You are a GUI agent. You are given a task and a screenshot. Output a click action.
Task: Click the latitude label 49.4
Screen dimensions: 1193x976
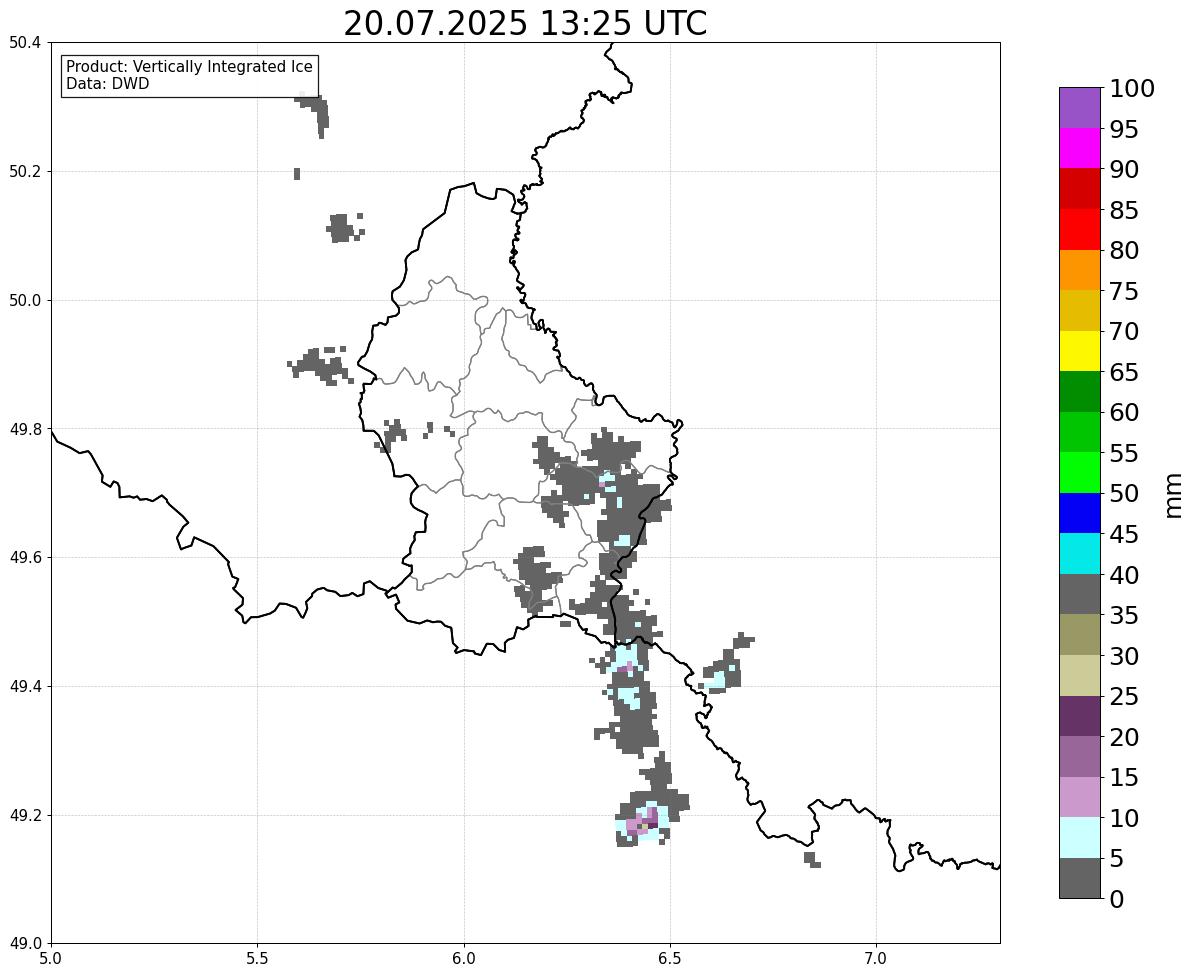coord(24,687)
